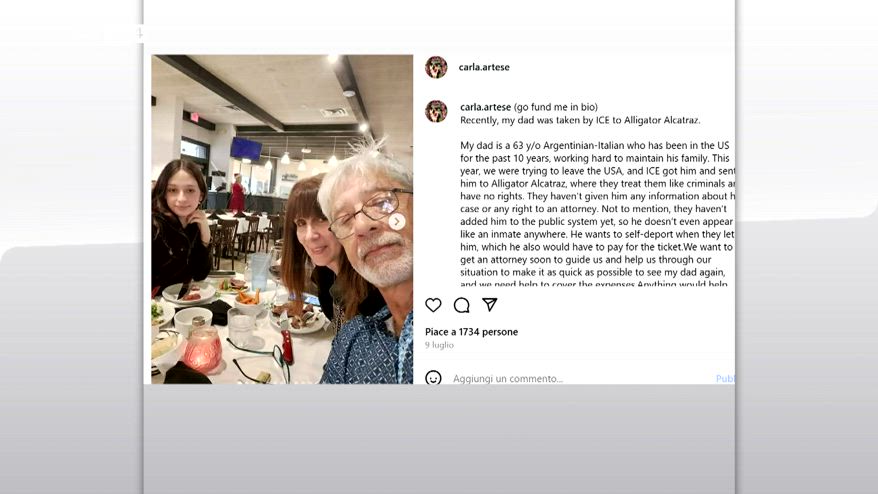Select the carla.artese avatar beside the caption
This screenshot has width=878, height=494.
point(436,111)
